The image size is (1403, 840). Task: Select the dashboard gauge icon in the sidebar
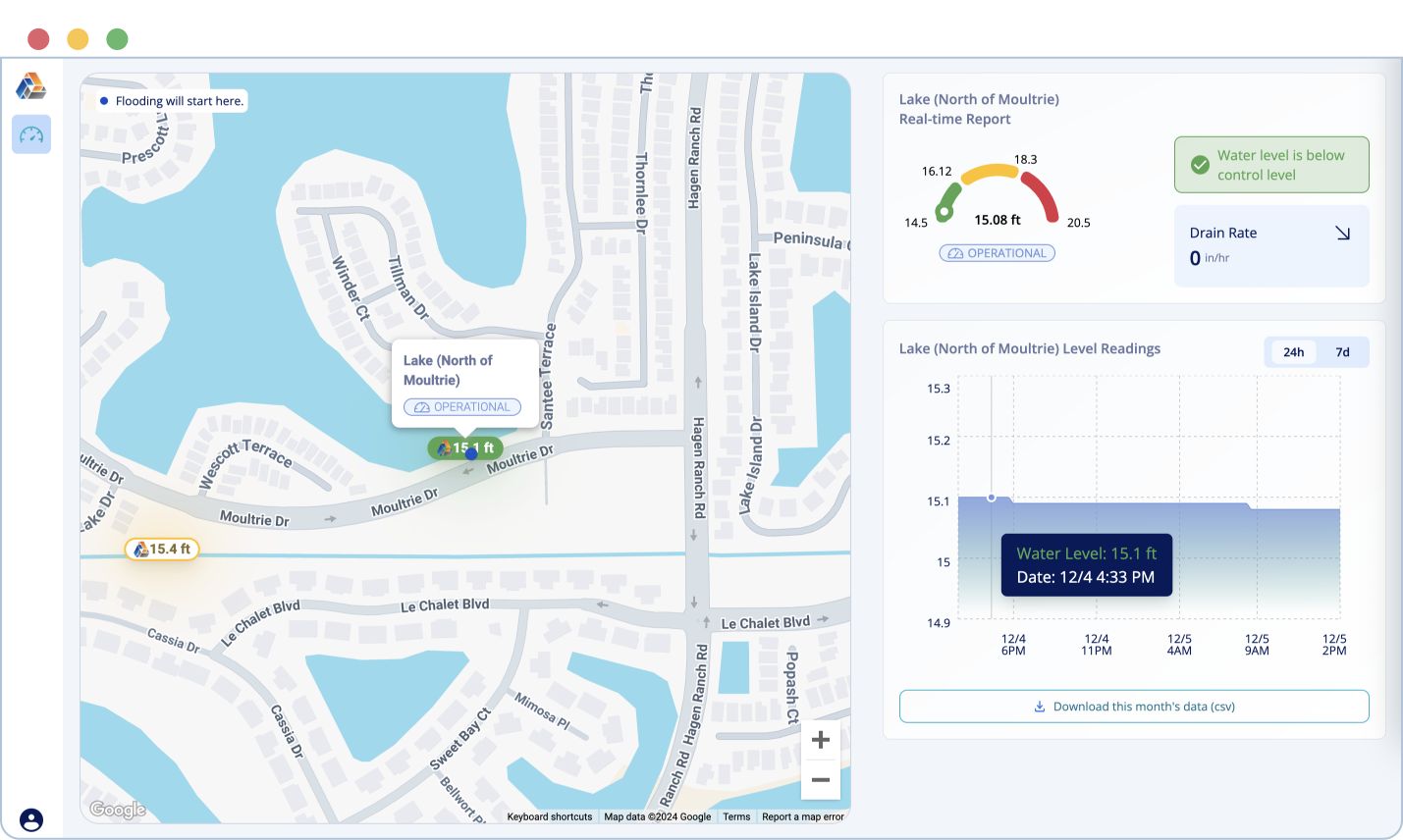30,133
